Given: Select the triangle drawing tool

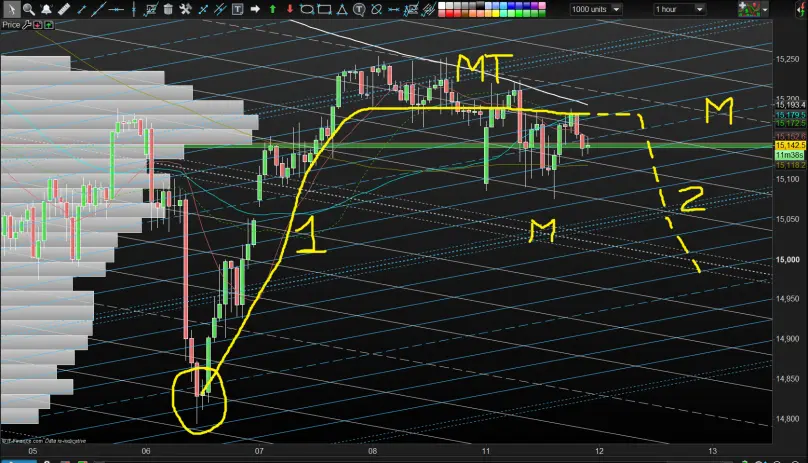Looking at the screenshot, I should tap(342, 9).
